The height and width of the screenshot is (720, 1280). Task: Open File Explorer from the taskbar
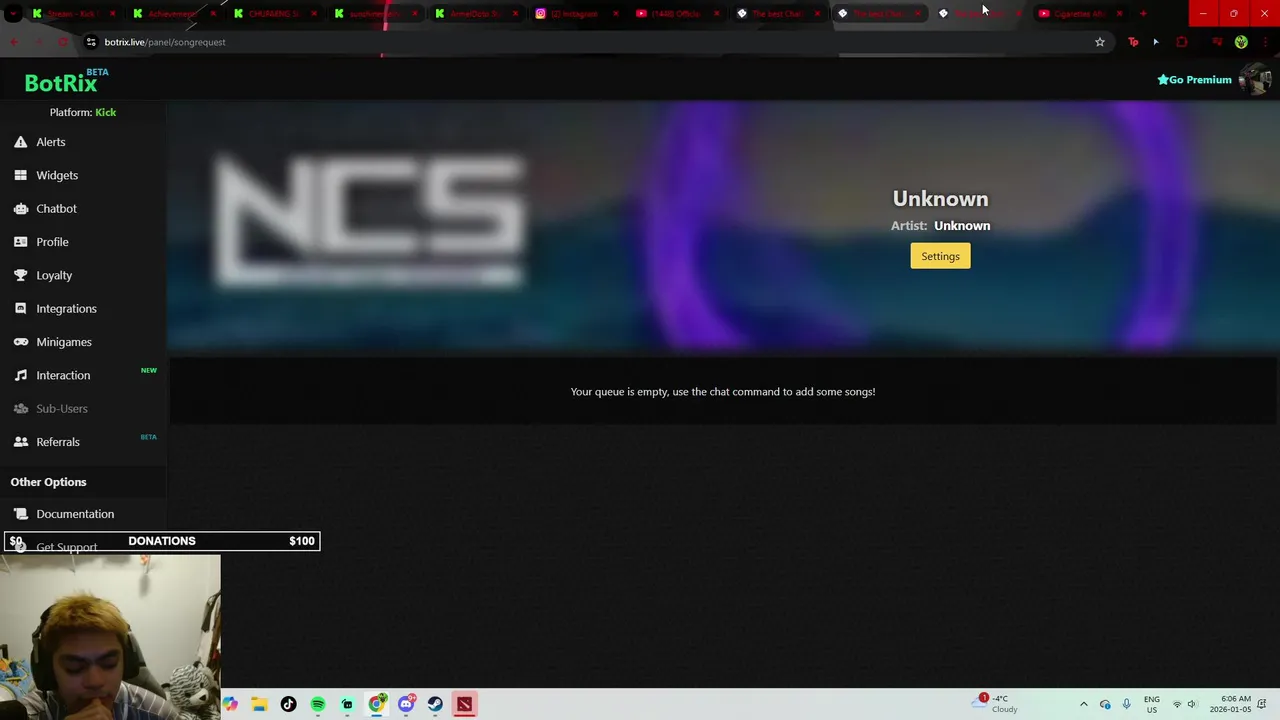pos(259,704)
